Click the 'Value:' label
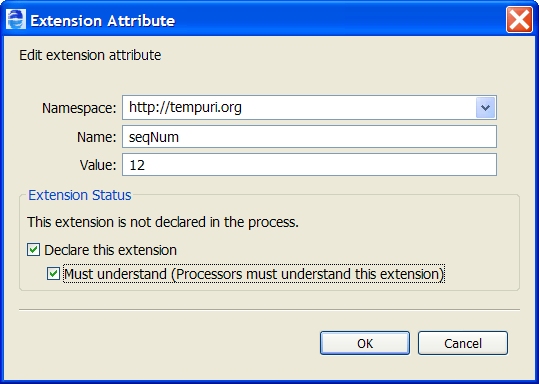539x384 pixels. (x=98, y=165)
